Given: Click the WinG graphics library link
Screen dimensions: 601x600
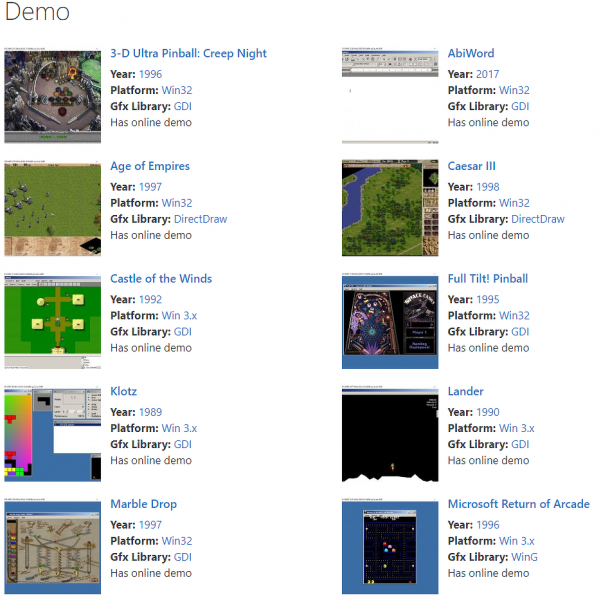Looking at the screenshot, I should (524, 557).
